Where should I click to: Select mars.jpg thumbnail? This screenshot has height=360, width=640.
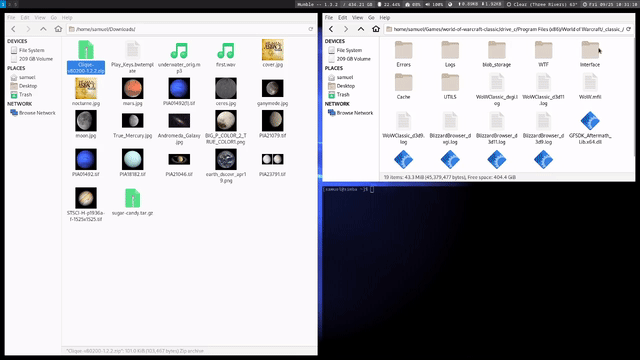tap(132, 92)
